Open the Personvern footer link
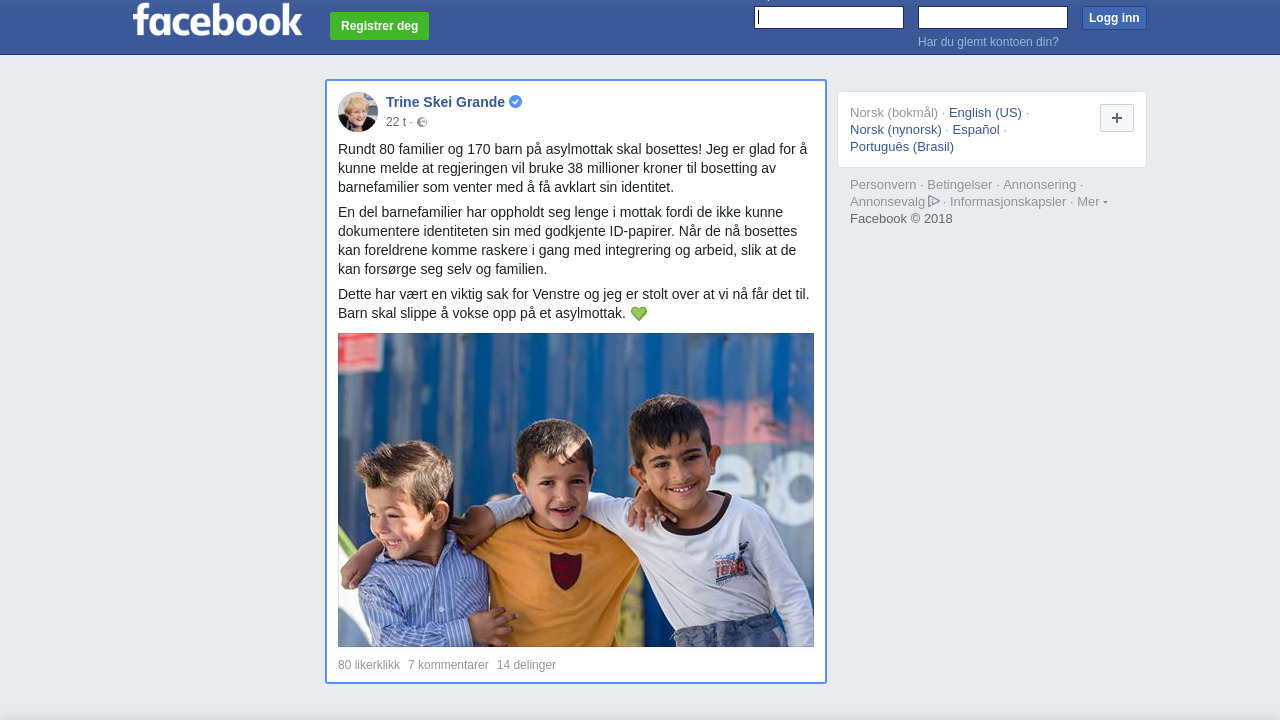The height and width of the screenshot is (720, 1280). pos(883,184)
